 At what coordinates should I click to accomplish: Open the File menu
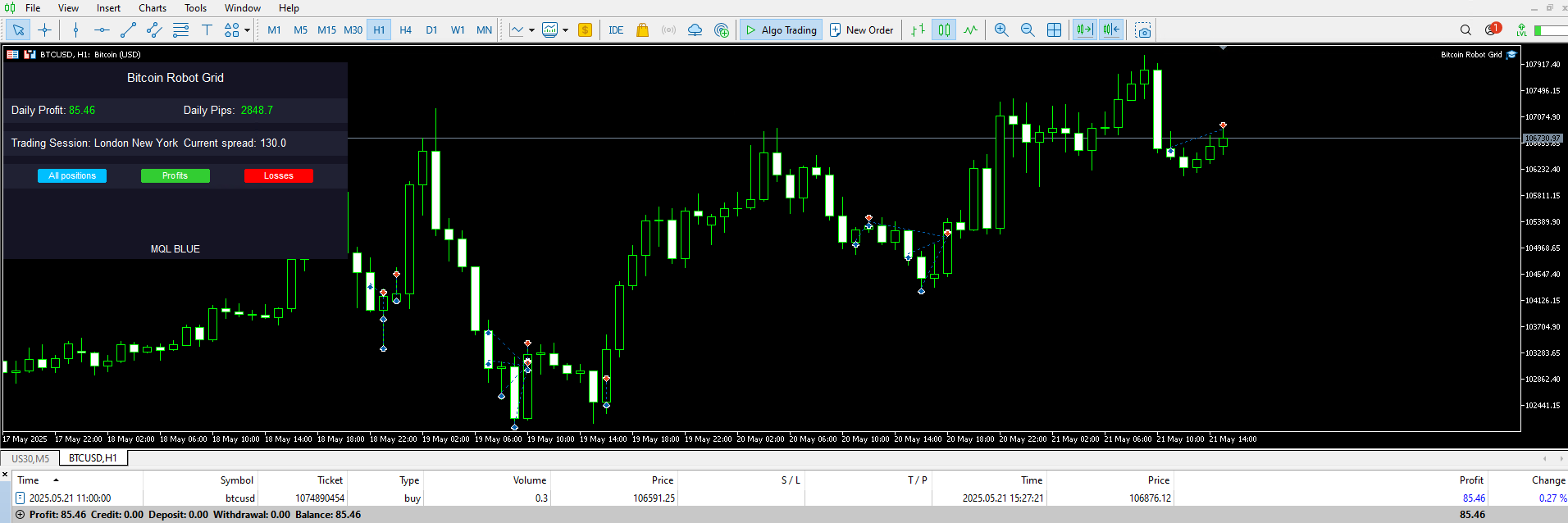[x=33, y=8]
